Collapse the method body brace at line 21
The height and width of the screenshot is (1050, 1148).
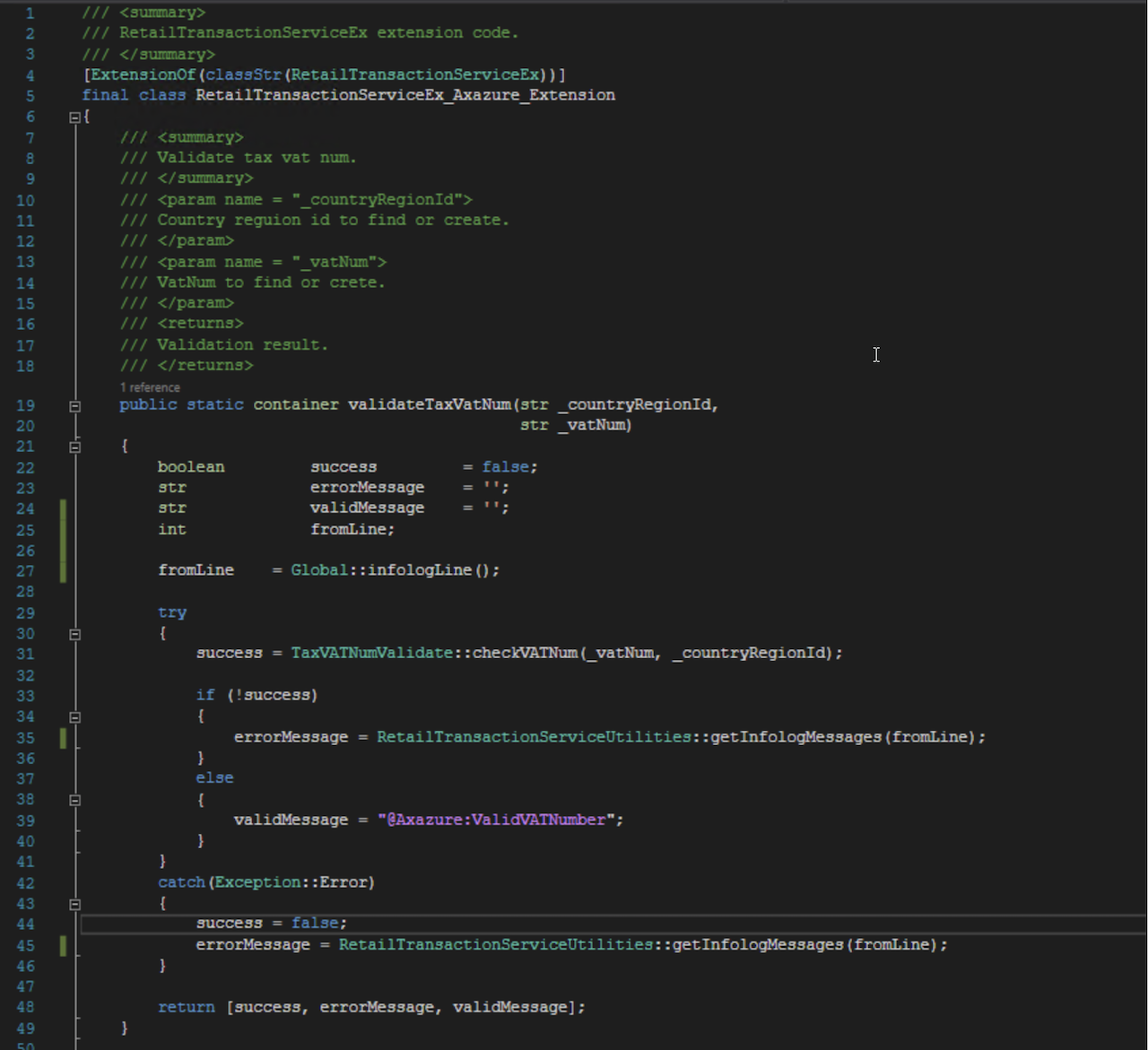pos(75,447)
